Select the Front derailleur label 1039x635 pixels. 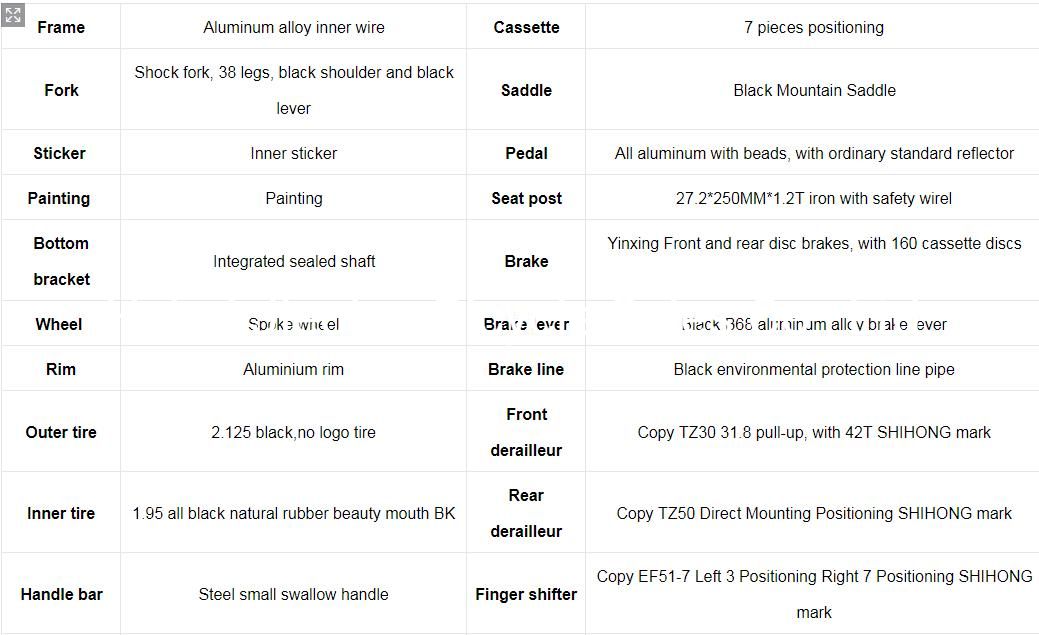click(526, 432)
